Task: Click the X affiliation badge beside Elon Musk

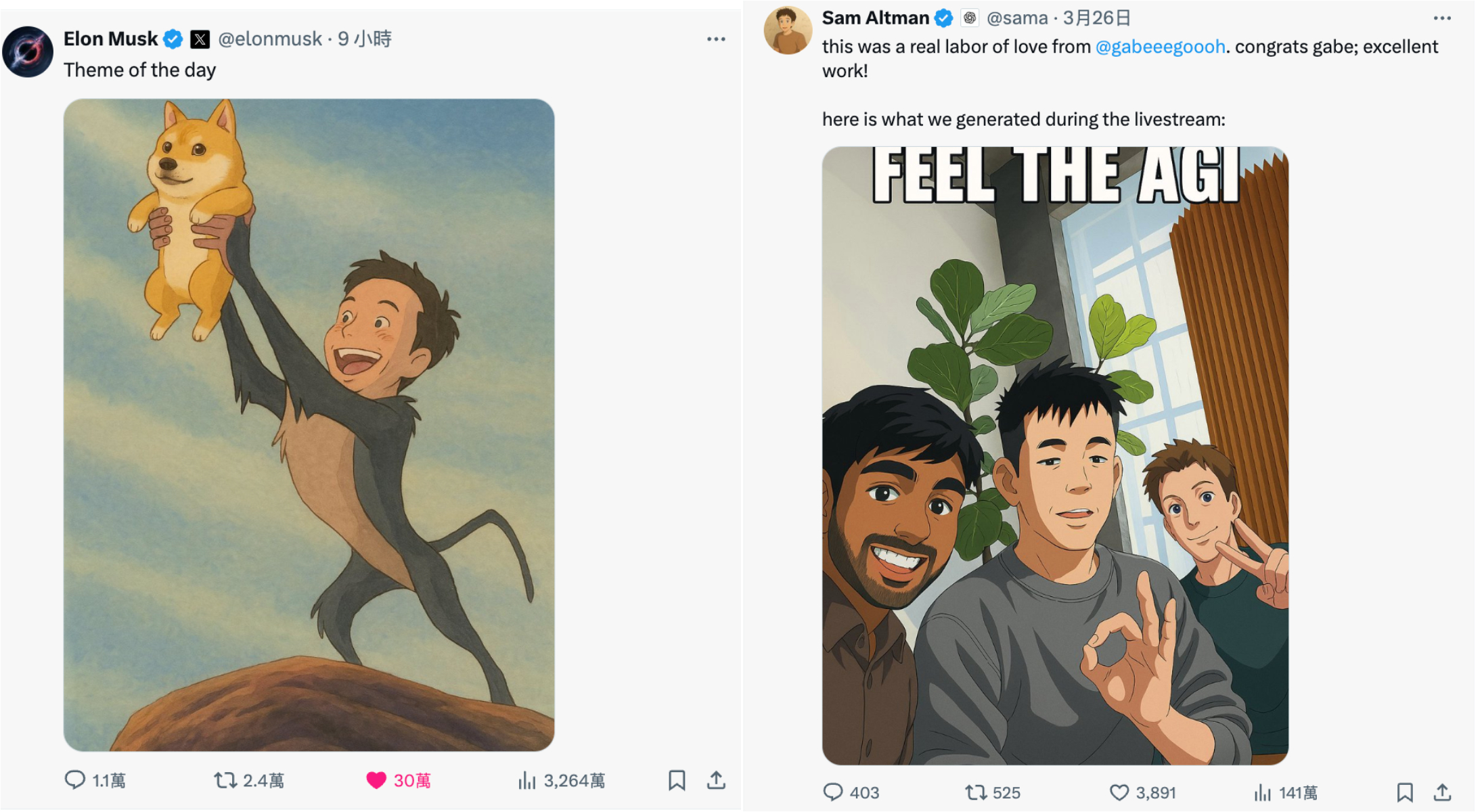Action: (200, 39)
